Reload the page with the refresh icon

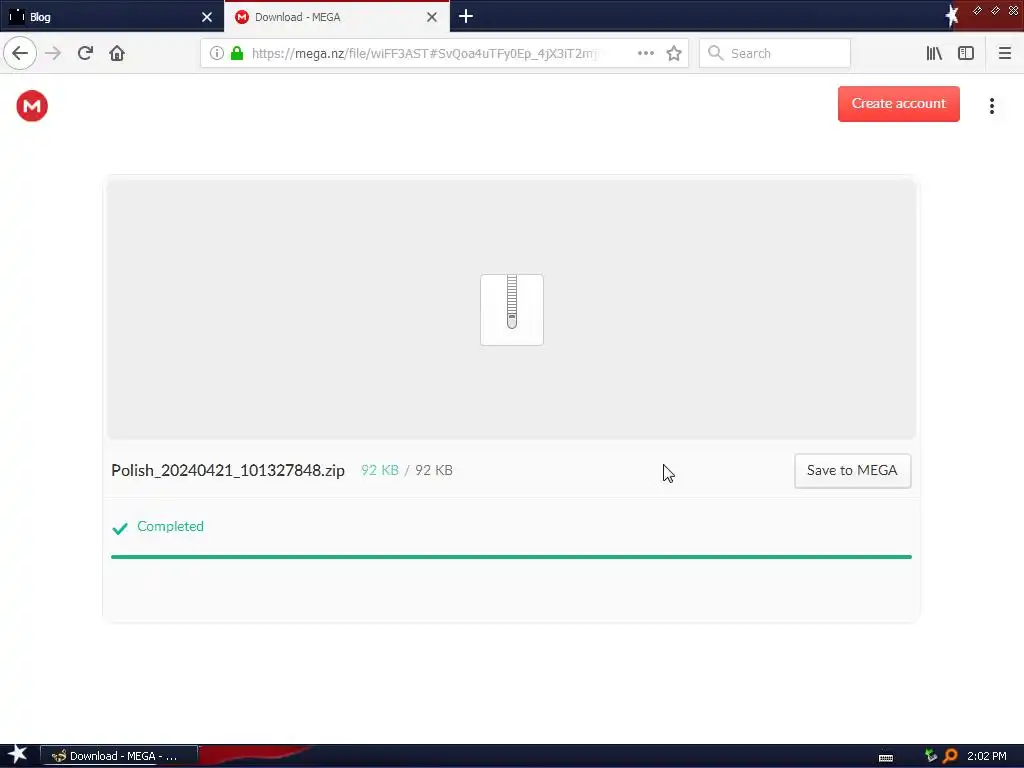click(x=85, y=53)
